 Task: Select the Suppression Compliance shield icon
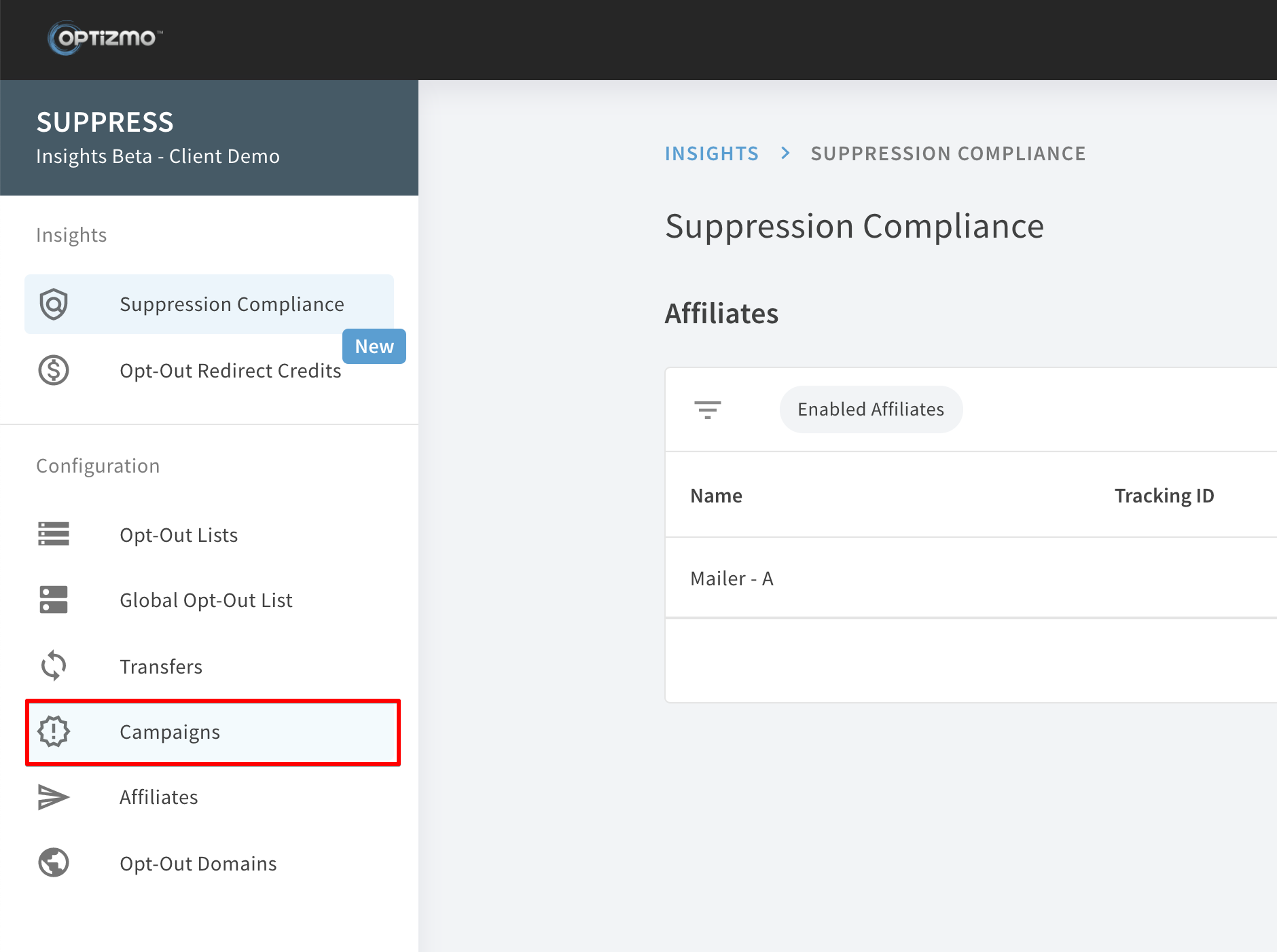(x=54, y=304)
